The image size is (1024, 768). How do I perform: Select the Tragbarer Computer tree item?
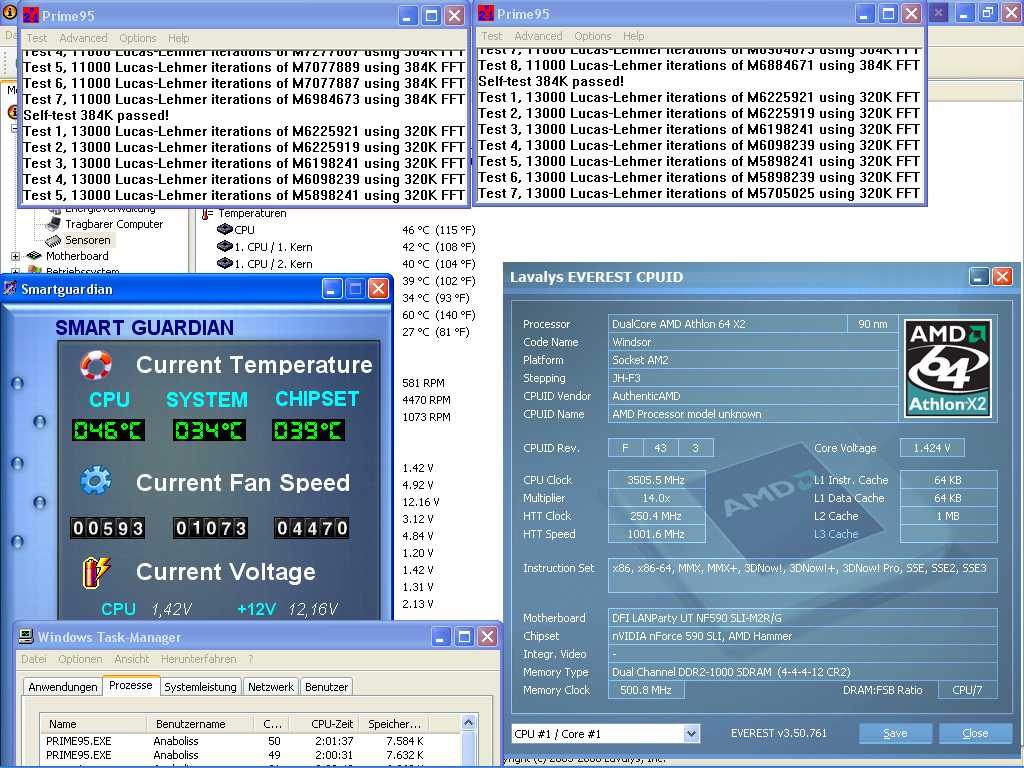pos(114,224)
